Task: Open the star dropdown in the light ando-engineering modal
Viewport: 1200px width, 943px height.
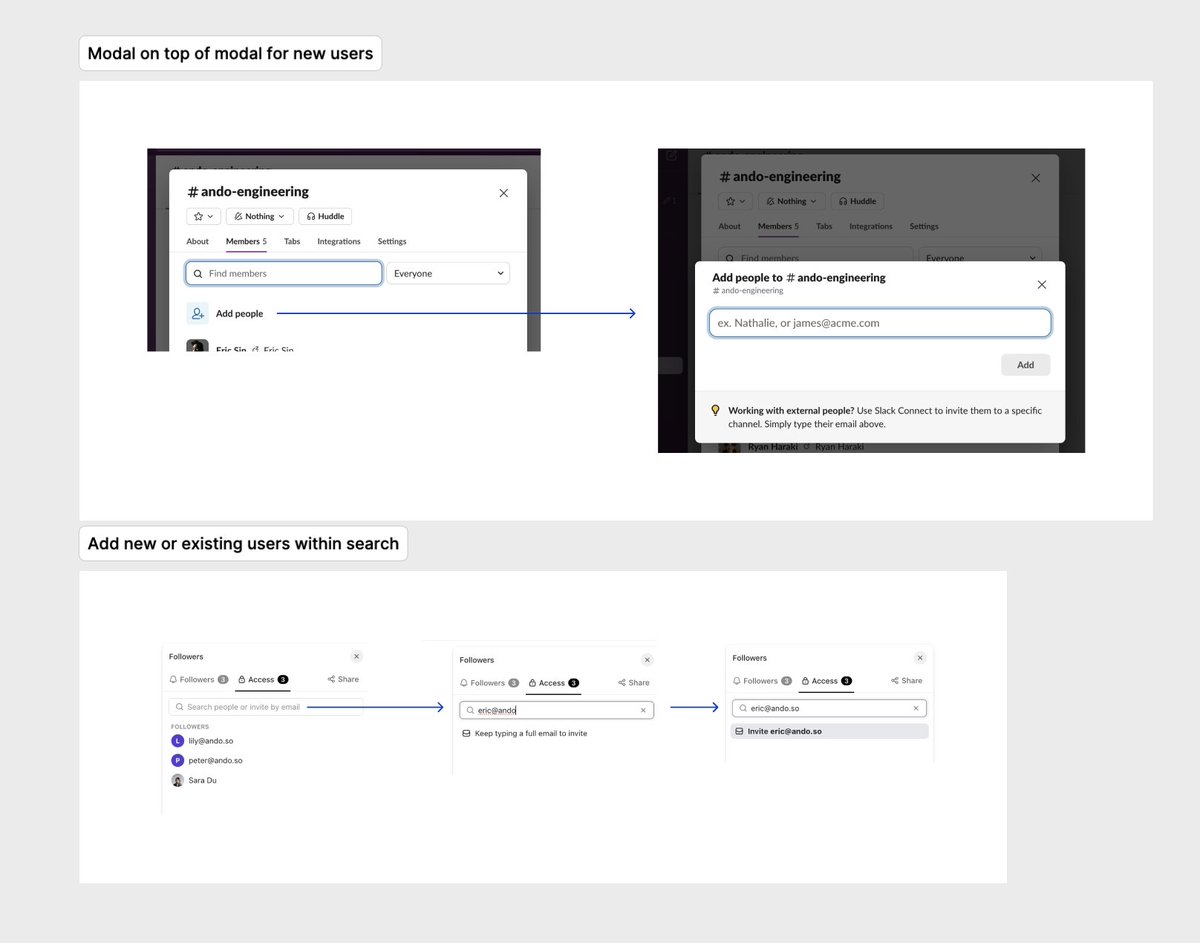Action: [x=203, y=216]
